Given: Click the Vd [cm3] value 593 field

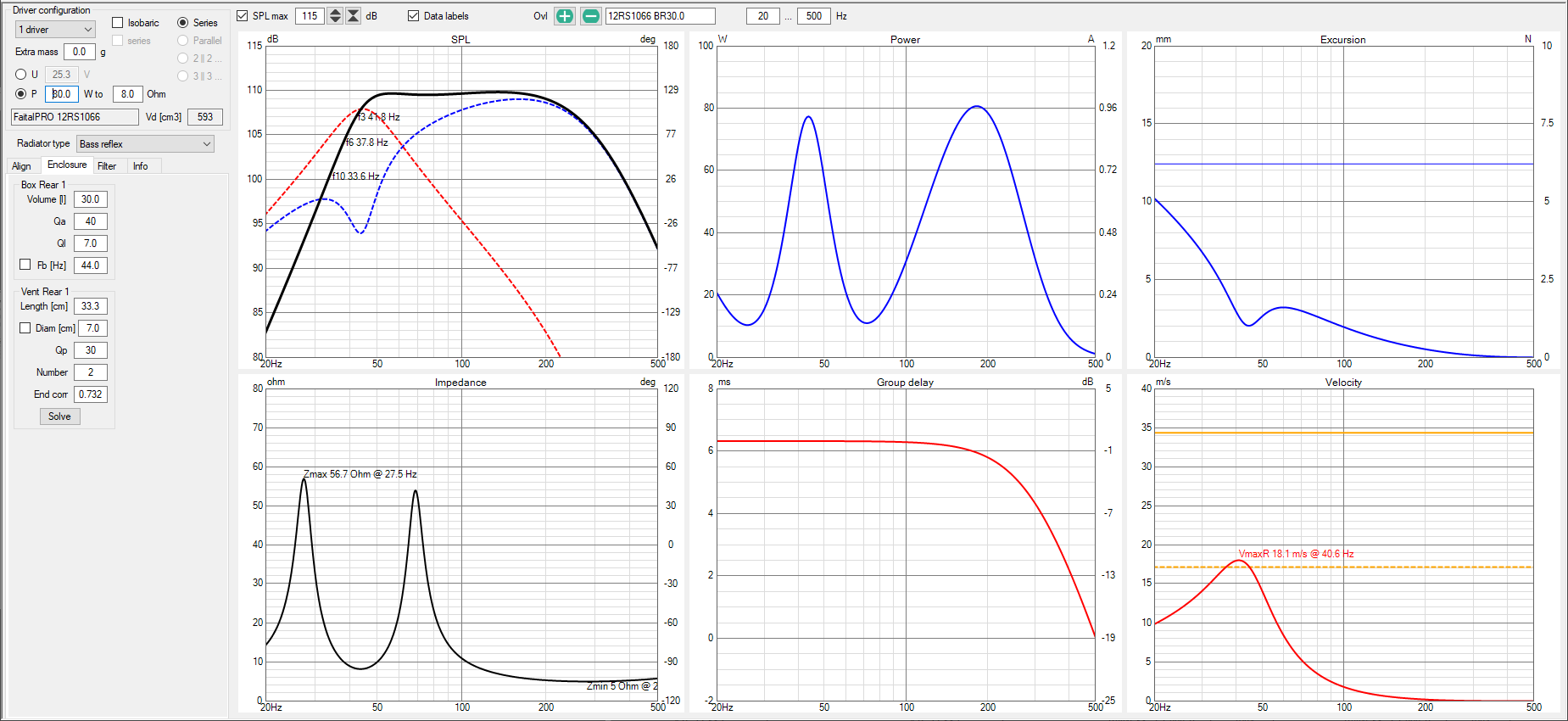Looking at the screenshot, I should tap(205, 117).
